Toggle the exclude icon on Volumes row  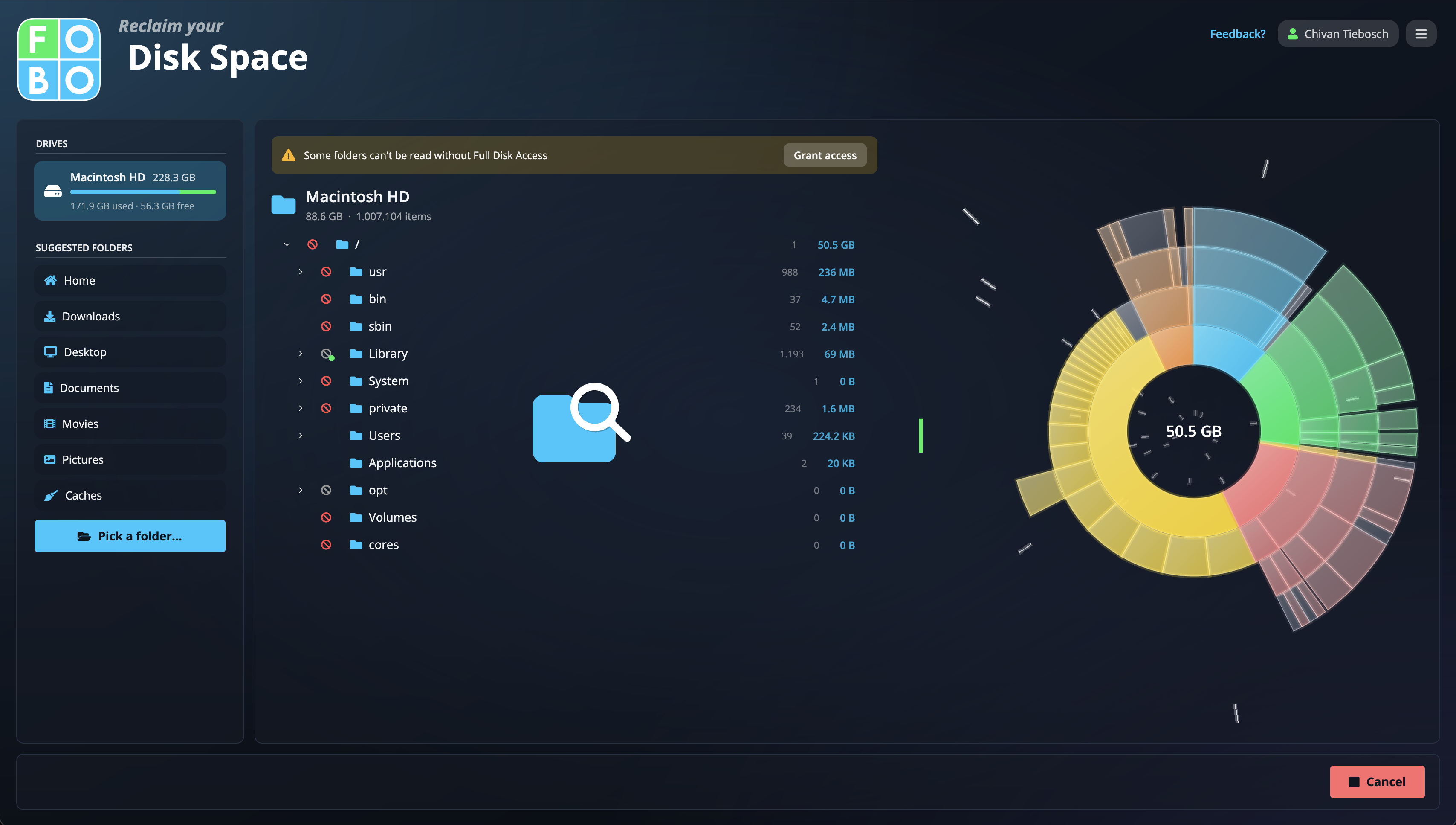pyautogui.click(x=326, y=517)
